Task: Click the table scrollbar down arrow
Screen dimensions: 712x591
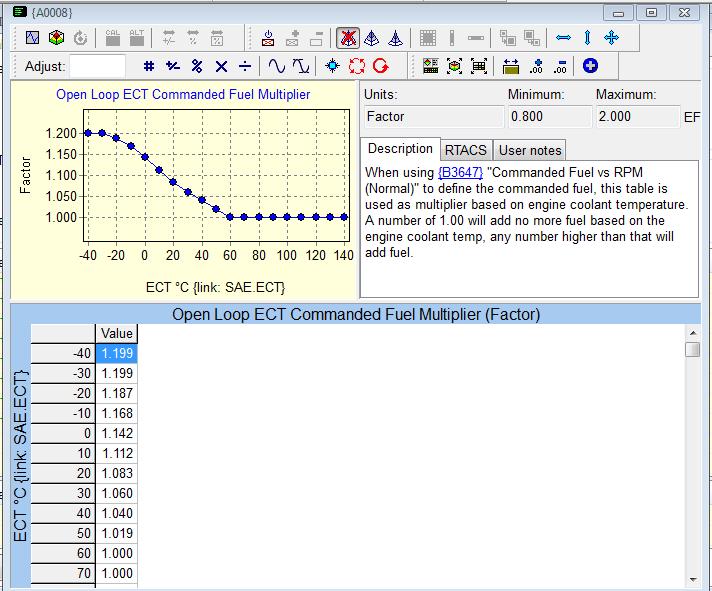Action: pos(693,580)
